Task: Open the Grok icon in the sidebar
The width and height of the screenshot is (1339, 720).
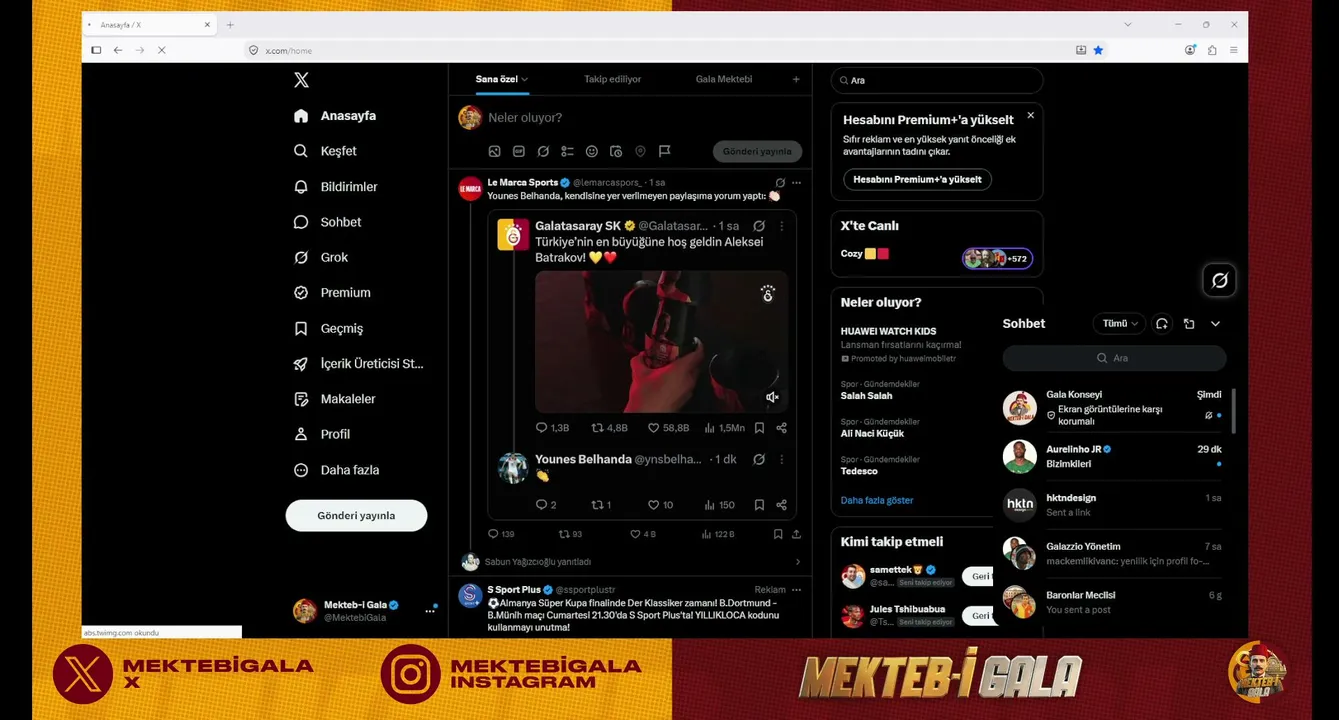Action: pyautogui.click(x=301, y=258)
